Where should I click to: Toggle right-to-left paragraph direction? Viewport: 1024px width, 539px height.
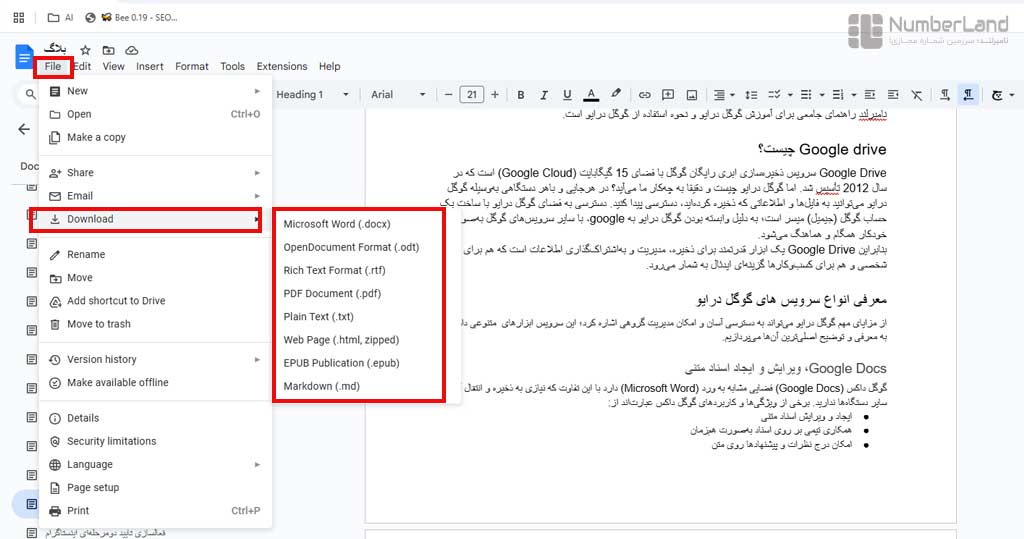[x=968, y=95]
